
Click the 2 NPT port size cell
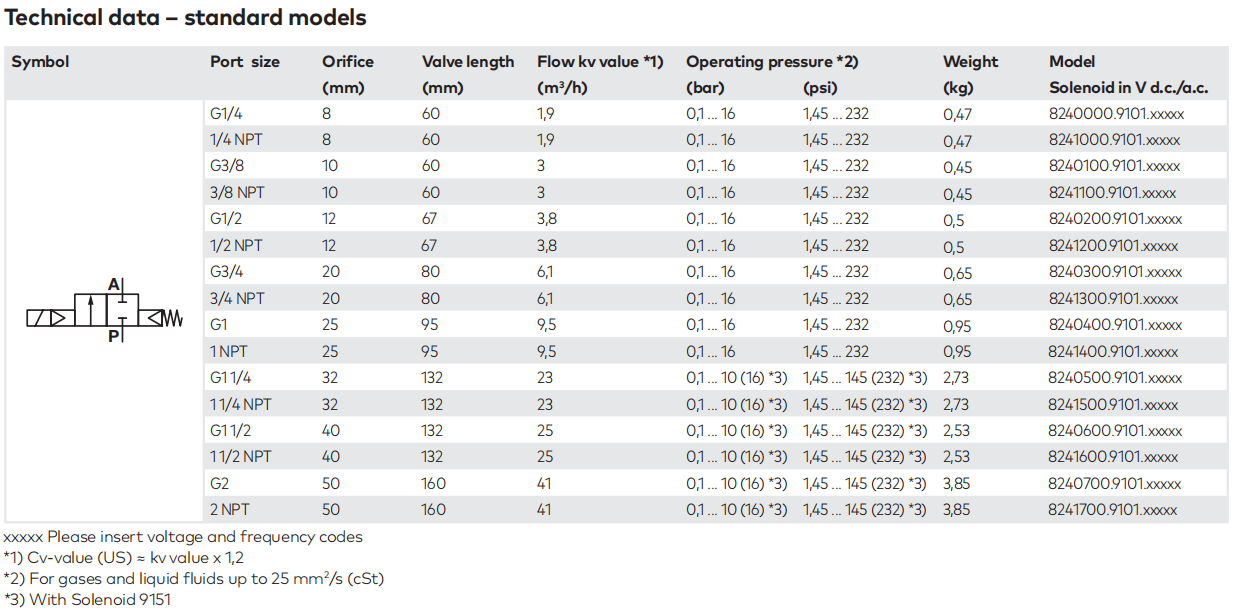point(232,510)
